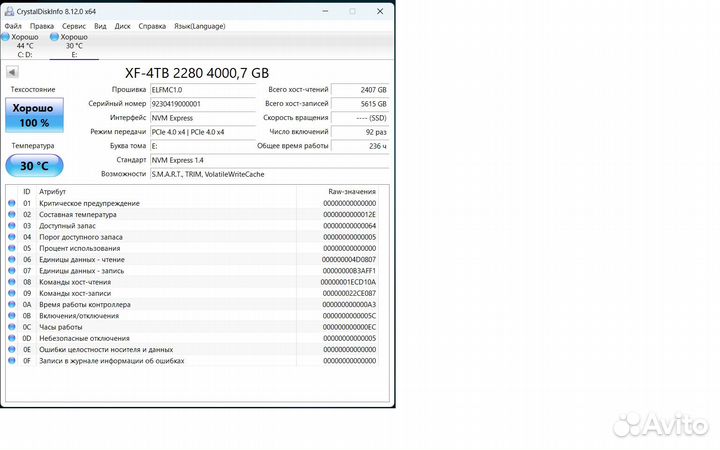Click total host writes value 5615 GB

click(x=360, y=104)
